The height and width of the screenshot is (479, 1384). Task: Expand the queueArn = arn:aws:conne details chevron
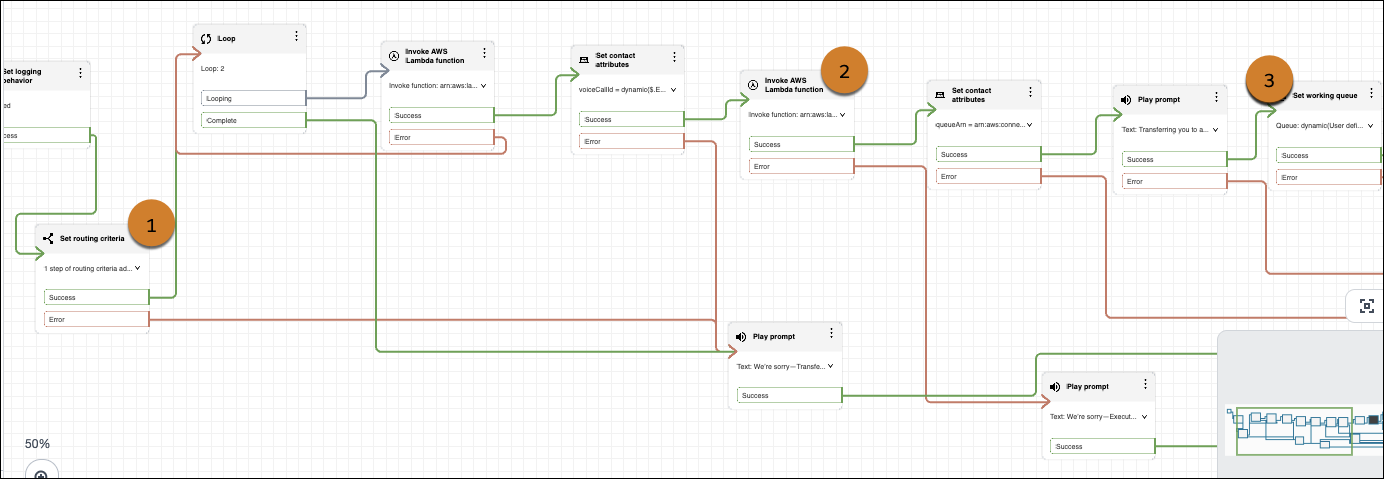pos(1030,126)
